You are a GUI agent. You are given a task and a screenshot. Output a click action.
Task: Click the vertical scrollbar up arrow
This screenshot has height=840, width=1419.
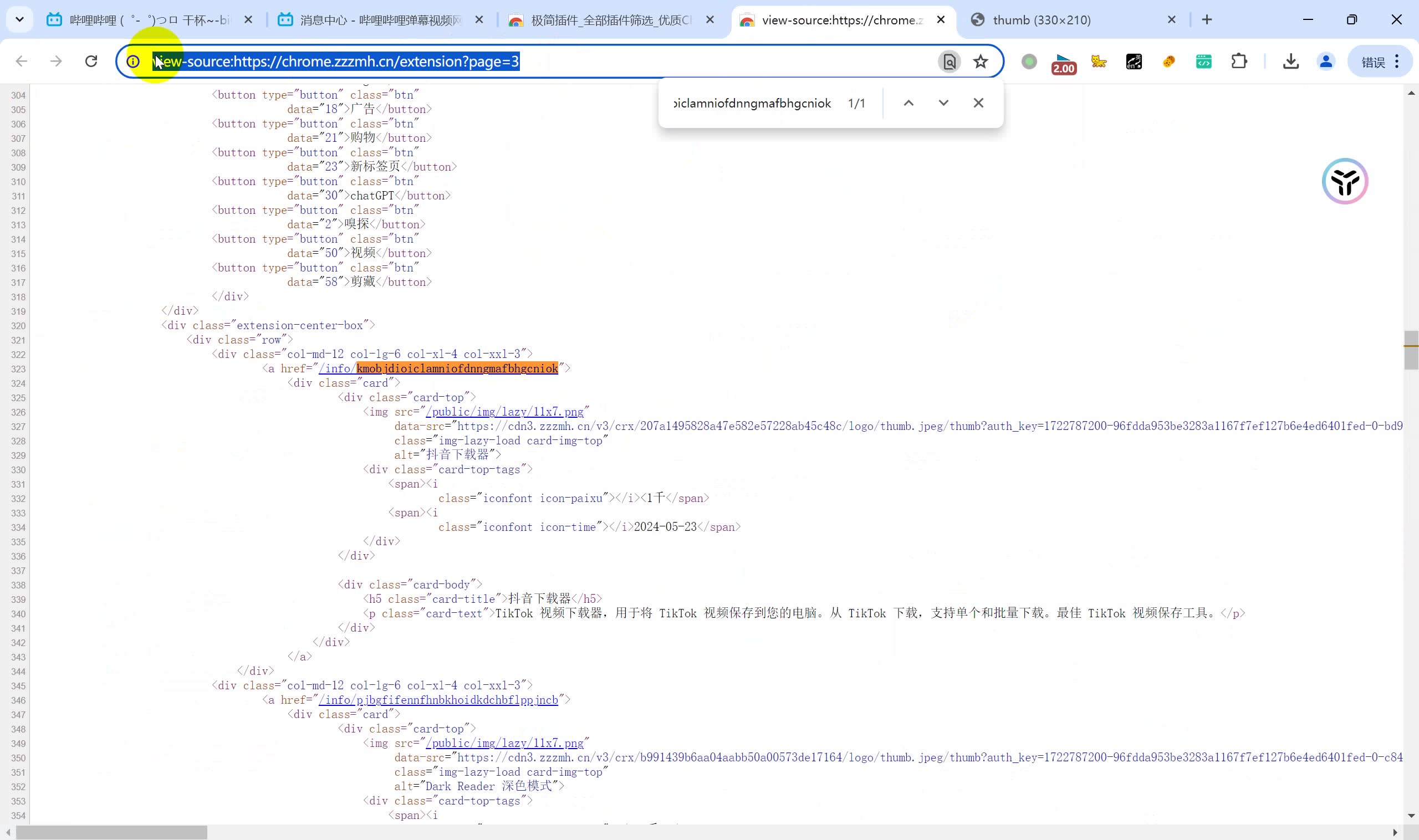pos(1411,93)
